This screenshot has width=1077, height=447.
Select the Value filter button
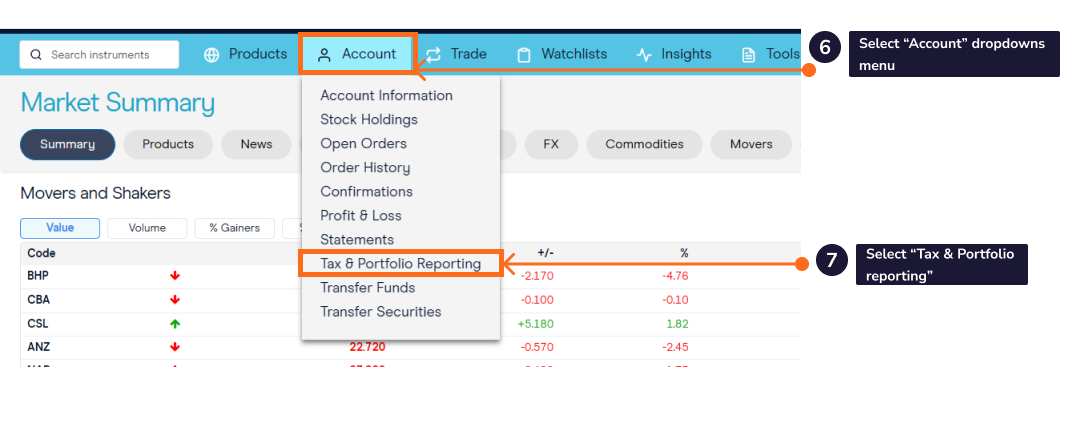click(60, 228)
